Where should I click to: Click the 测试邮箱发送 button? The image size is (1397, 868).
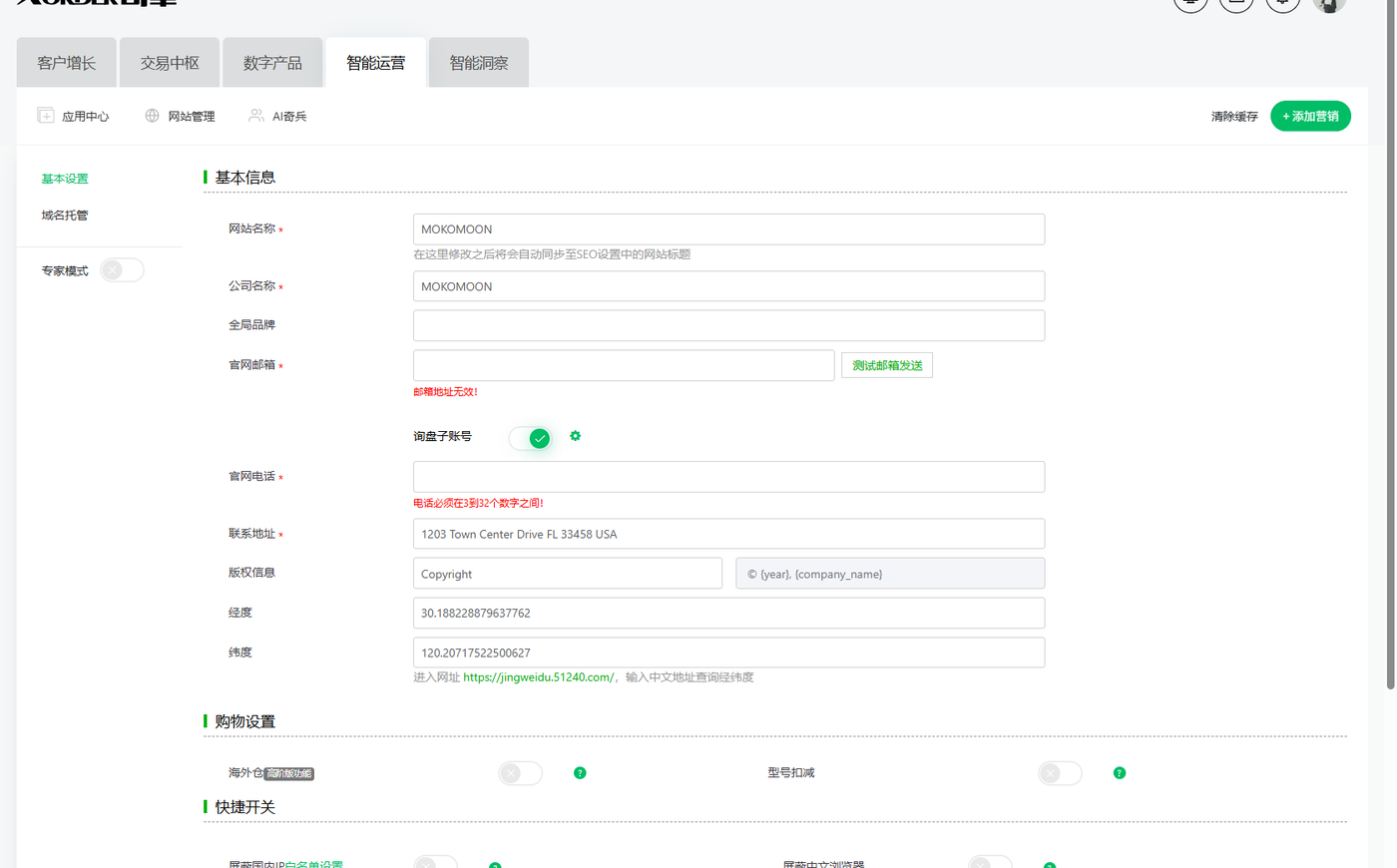point(887,365)
